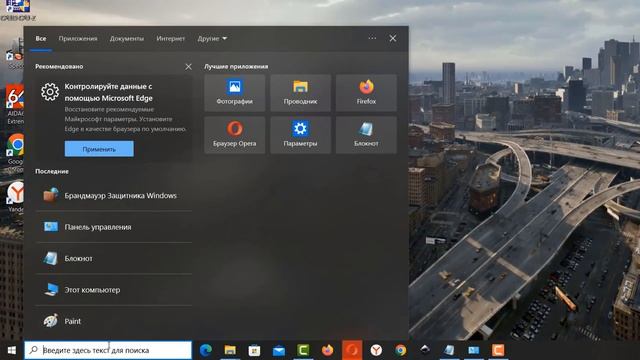The height and width of the screenshot is (360, 640).
Task: Switch to the Интернет tab
Action: pos(171,38)
